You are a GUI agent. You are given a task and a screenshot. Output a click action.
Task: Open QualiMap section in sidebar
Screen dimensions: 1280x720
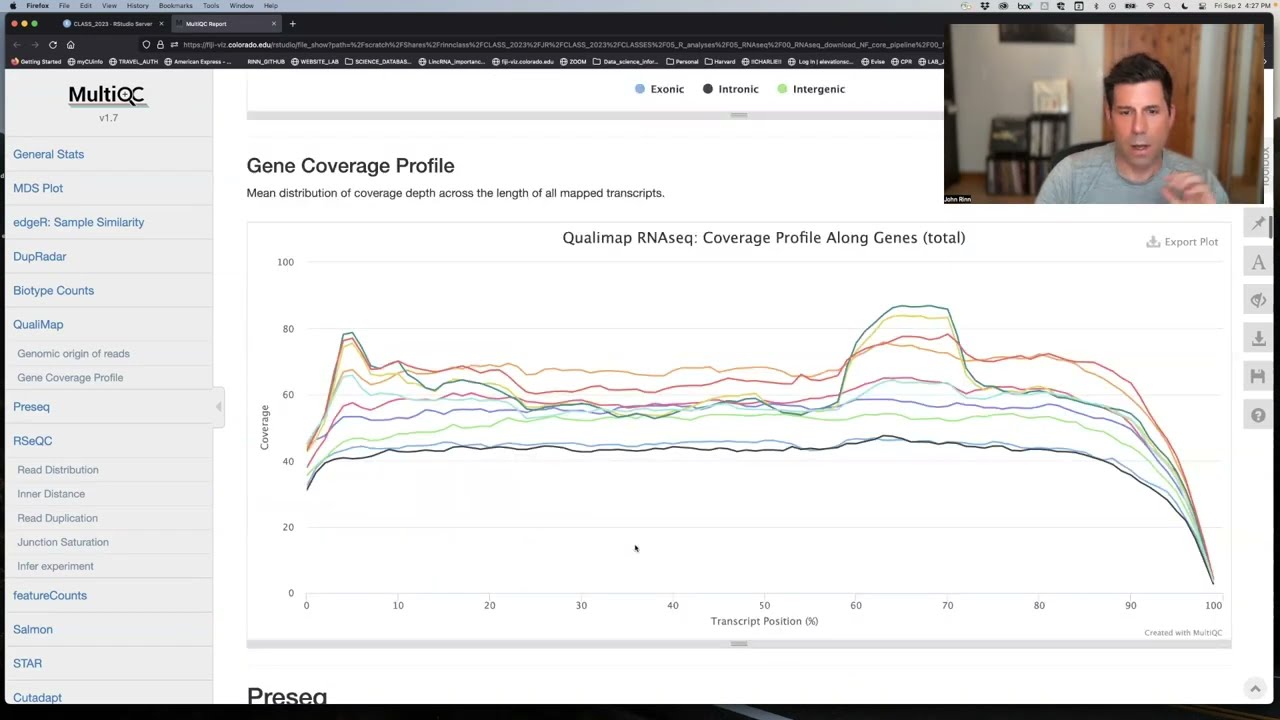tap(38, 324)
